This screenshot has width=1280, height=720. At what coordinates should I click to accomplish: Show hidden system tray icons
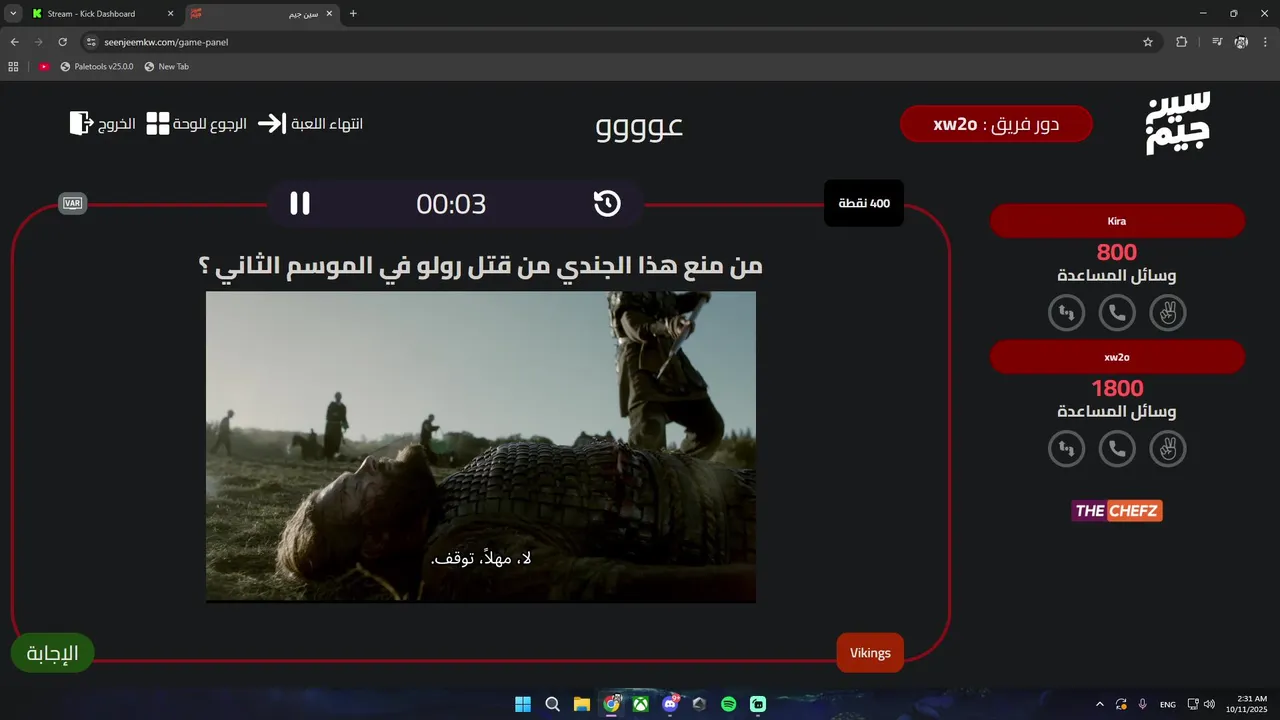click(1100, 704)
